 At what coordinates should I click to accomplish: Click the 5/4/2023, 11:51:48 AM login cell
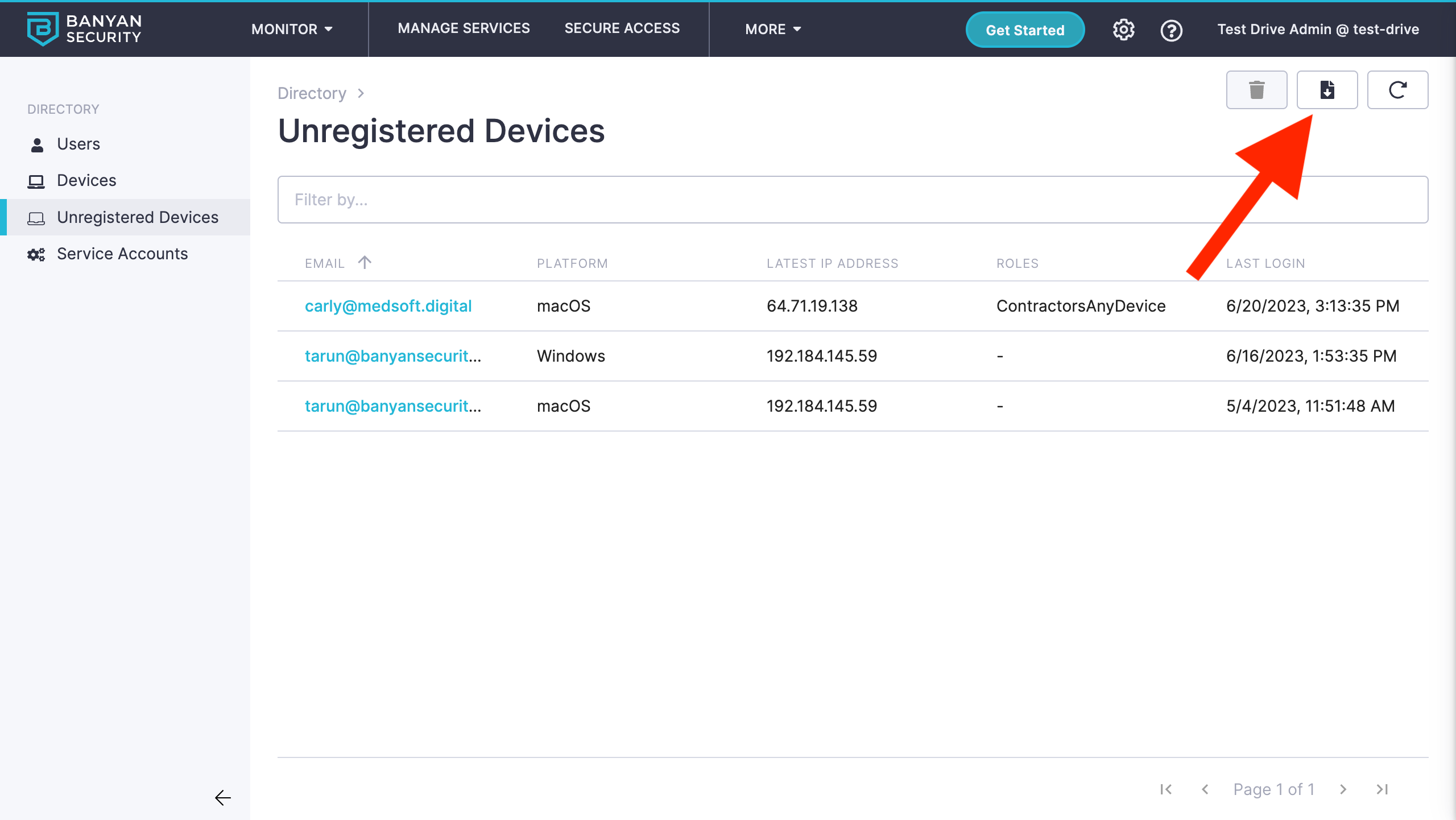[1310, 406]
